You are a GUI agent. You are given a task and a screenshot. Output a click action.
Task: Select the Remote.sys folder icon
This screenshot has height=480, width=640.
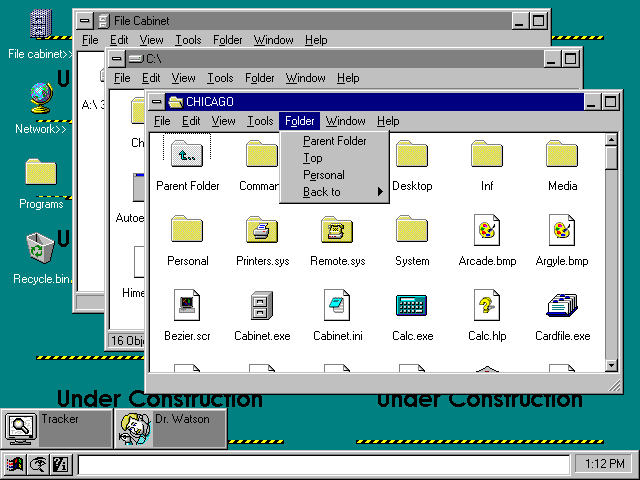pyautogui.click(x=337, y=229)
